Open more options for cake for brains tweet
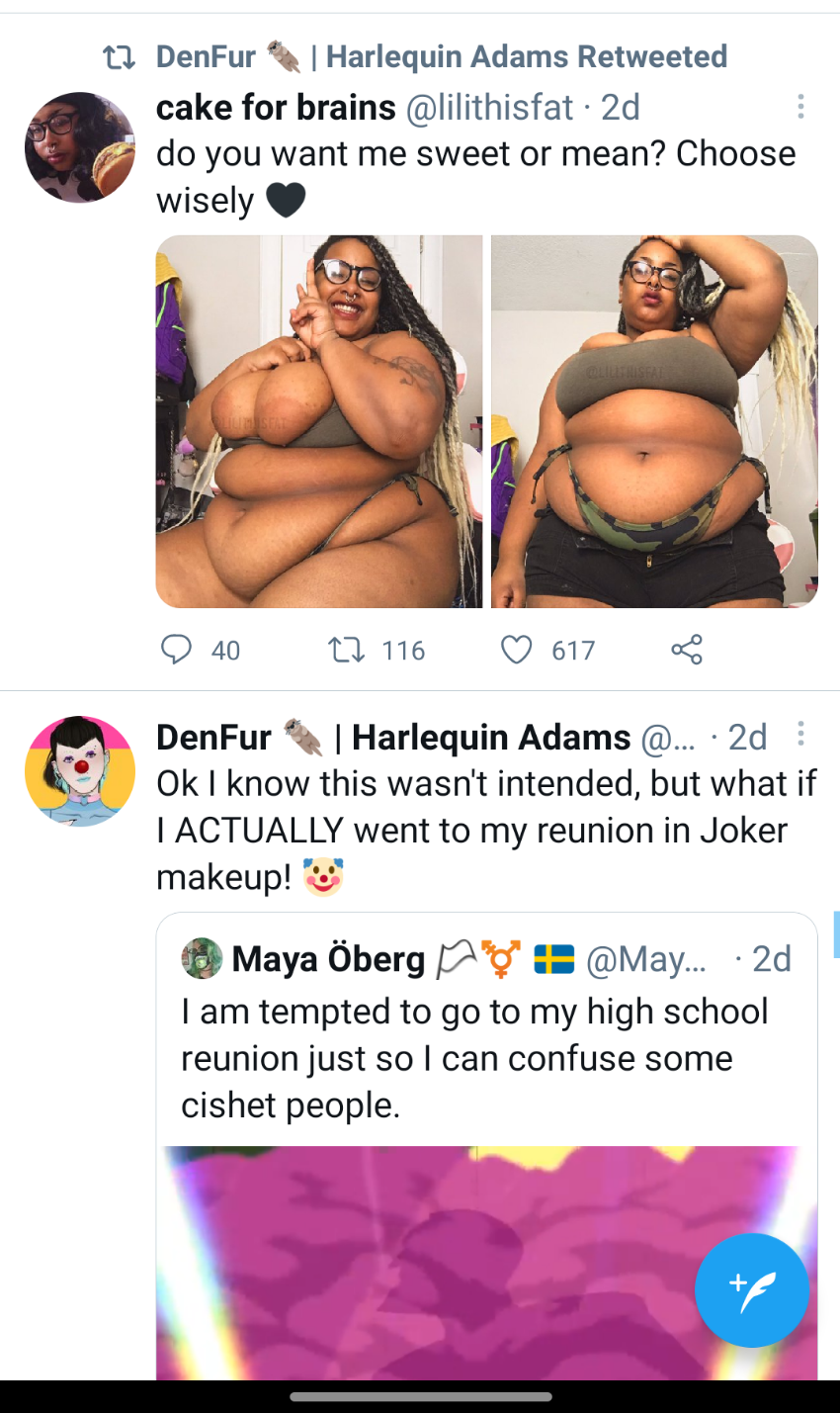Image resolution: width=840 pixels, height=1414 pixels. 800,107
